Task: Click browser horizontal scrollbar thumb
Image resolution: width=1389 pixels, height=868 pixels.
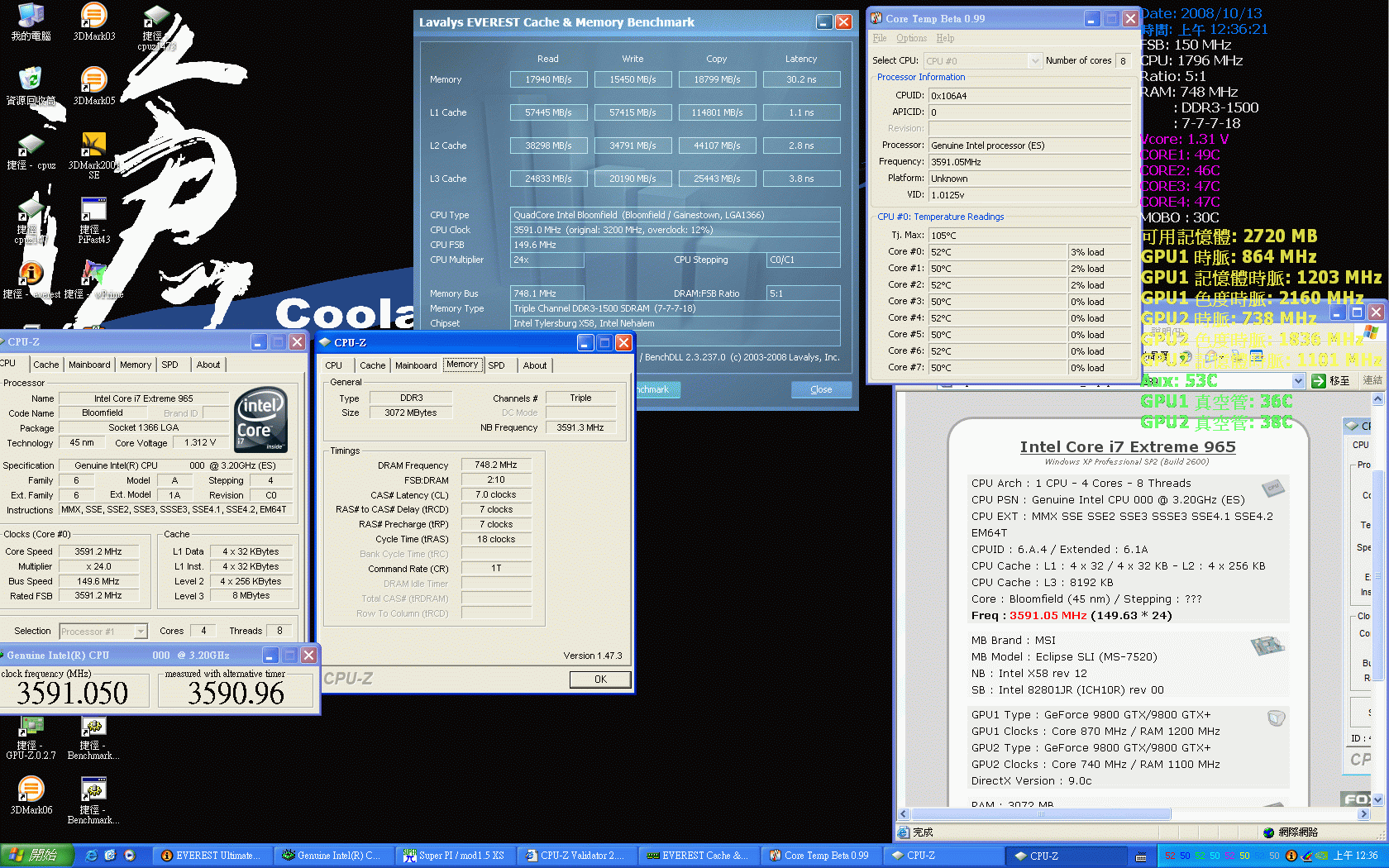Action: [1041, 814]
